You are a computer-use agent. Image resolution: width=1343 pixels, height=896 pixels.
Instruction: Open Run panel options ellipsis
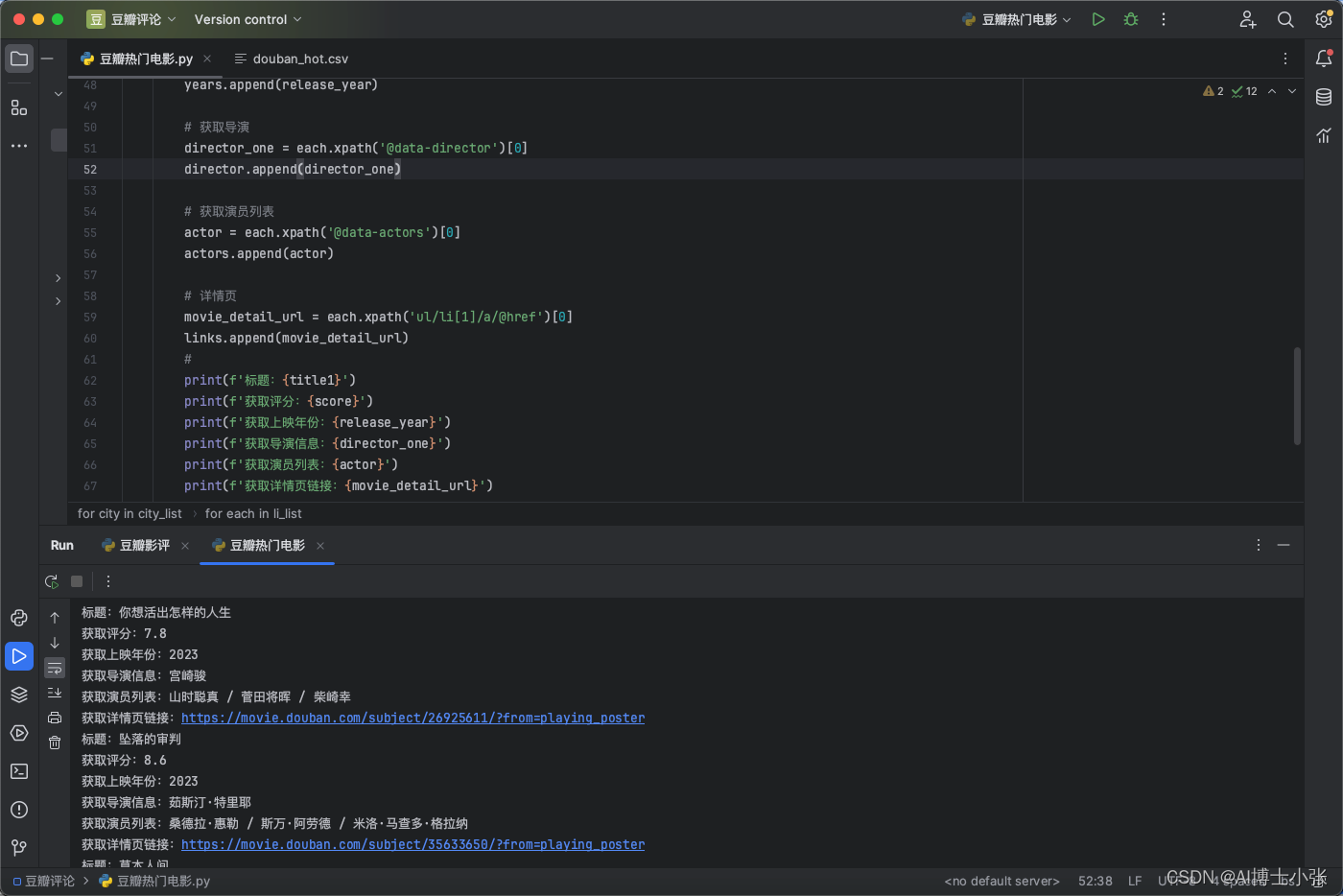(1259, 545)
